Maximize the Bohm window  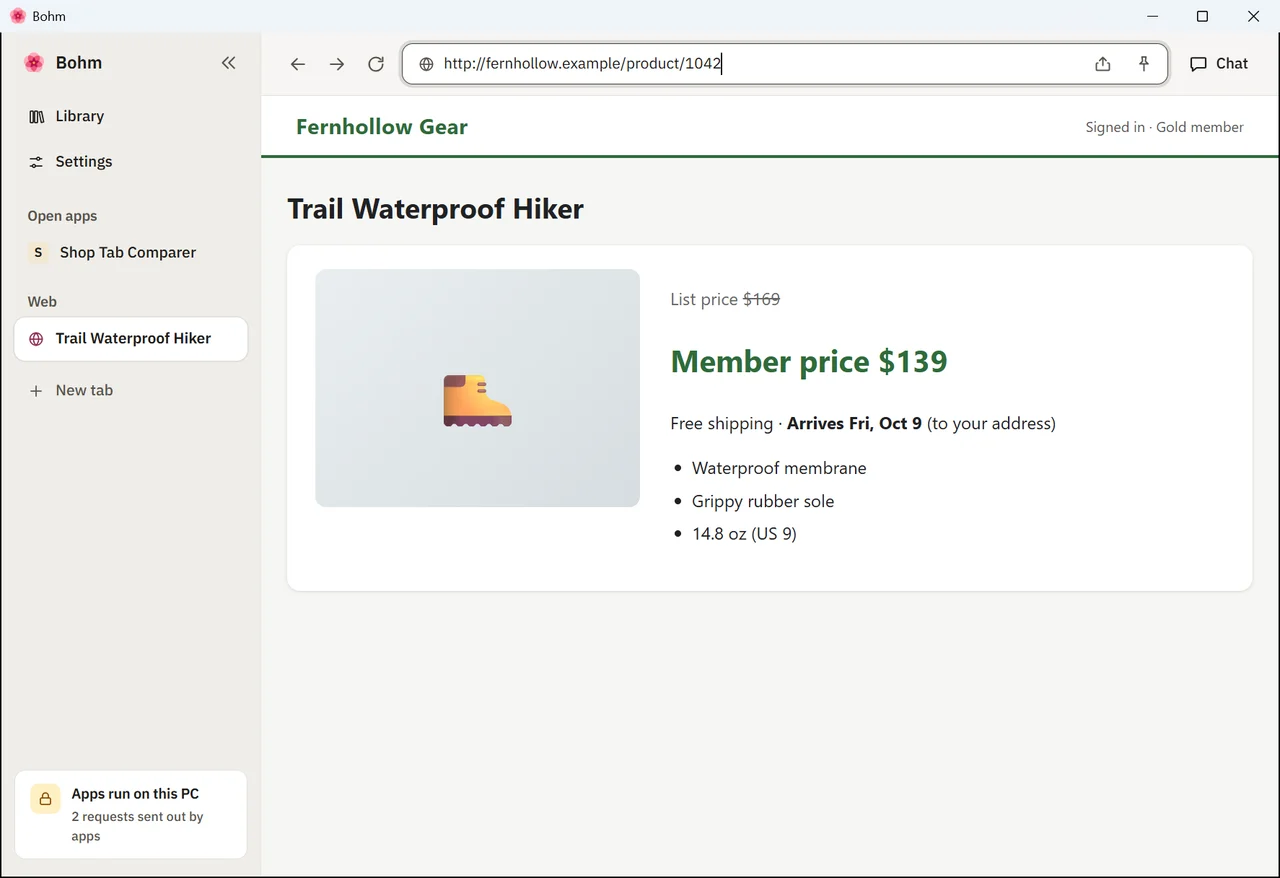point(1203,16)
